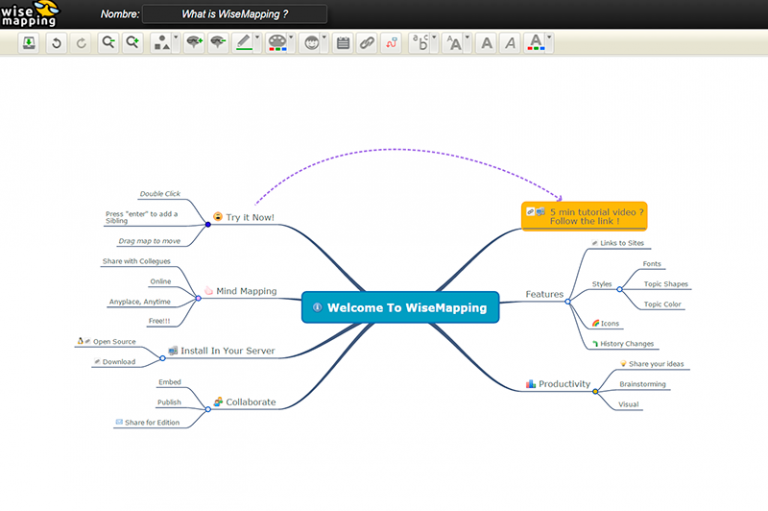This screenshot has height=511, width=768.
Task: Add a note to topic
Action: click(343, 43)
